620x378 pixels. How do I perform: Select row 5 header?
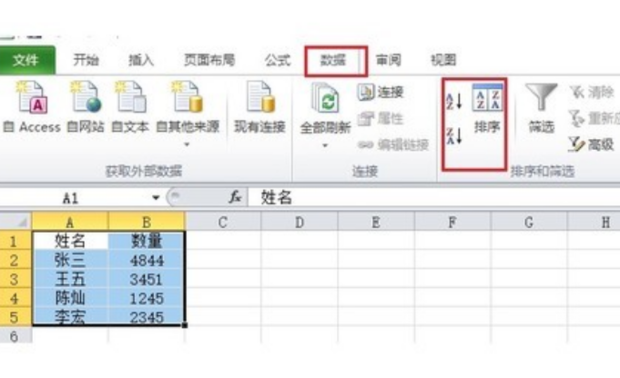click(x=15, y=317)
